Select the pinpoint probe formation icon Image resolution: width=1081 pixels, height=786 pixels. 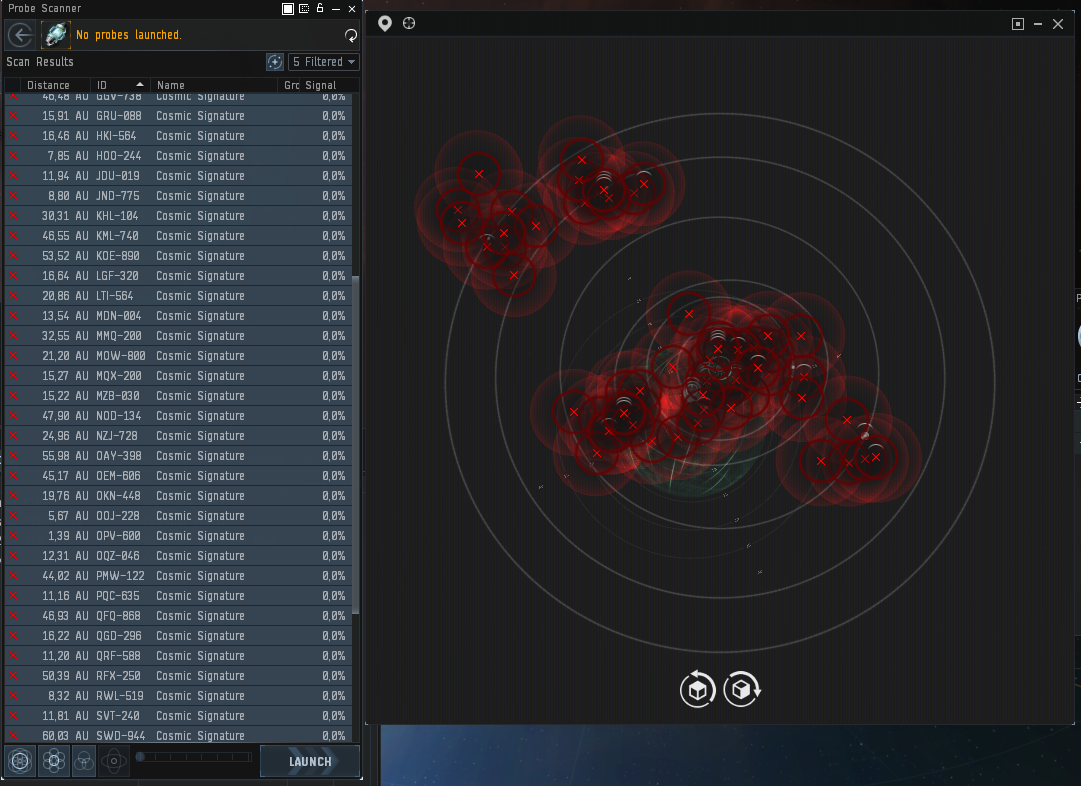[54, 761]
